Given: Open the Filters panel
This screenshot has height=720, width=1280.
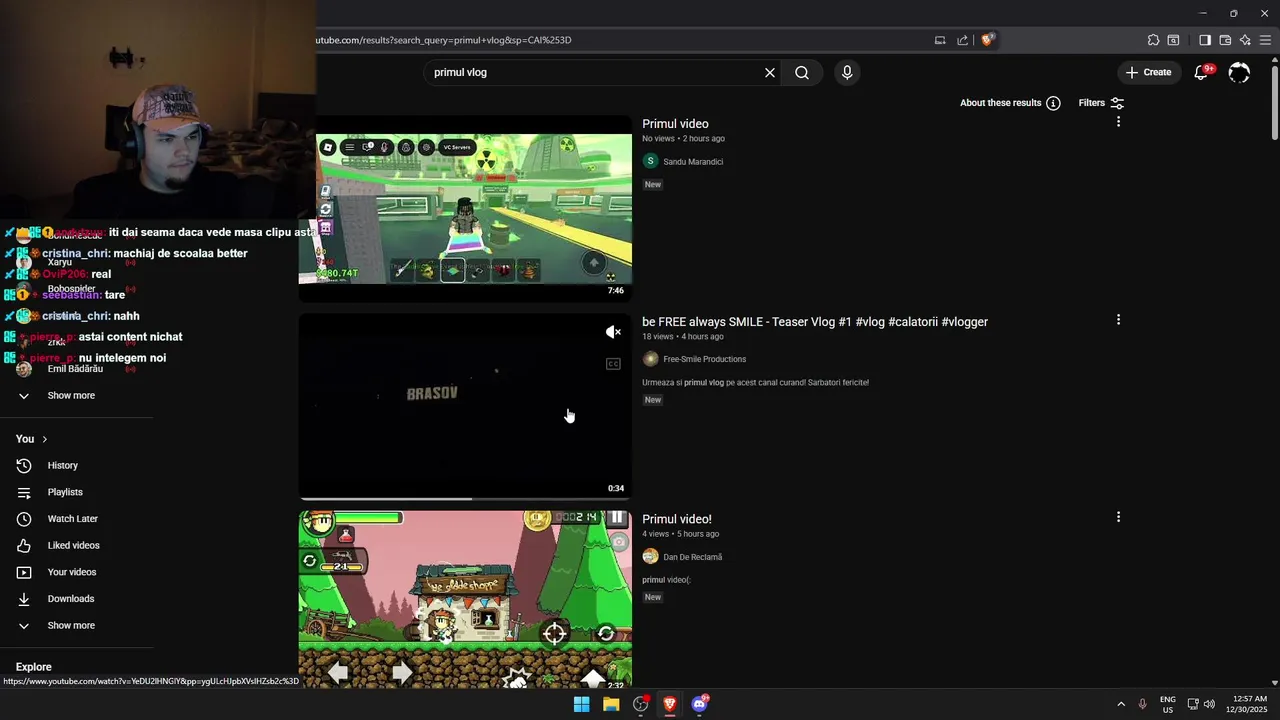Looking at the screenshot, I should click(x=1101, y=103).
